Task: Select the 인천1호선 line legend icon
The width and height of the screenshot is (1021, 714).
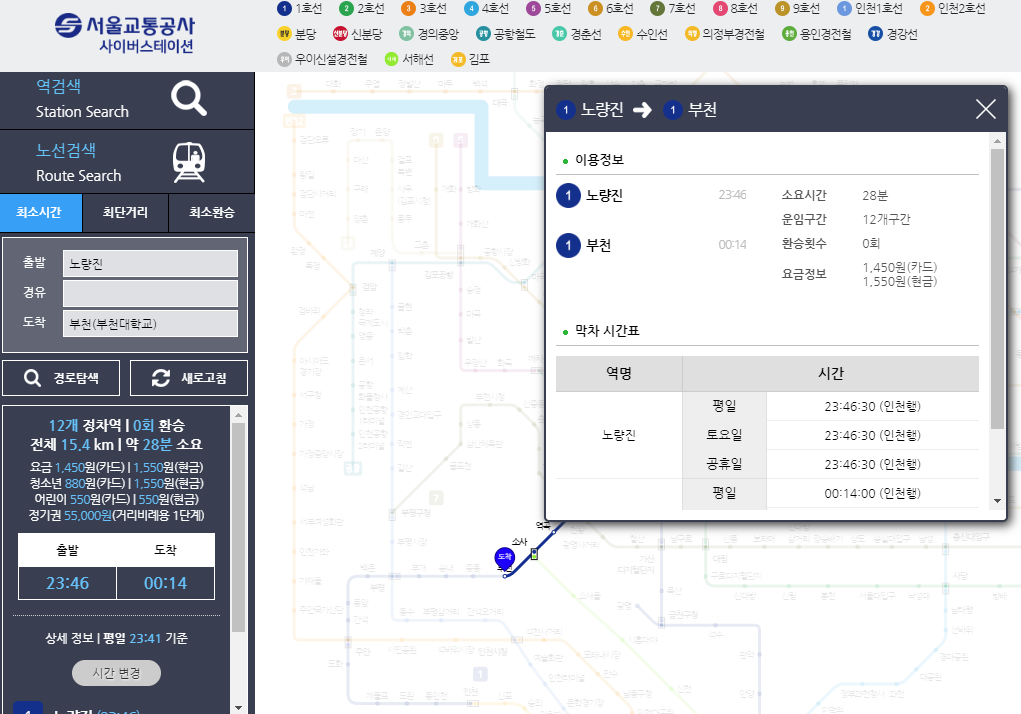Action: (x=845, y=8)
